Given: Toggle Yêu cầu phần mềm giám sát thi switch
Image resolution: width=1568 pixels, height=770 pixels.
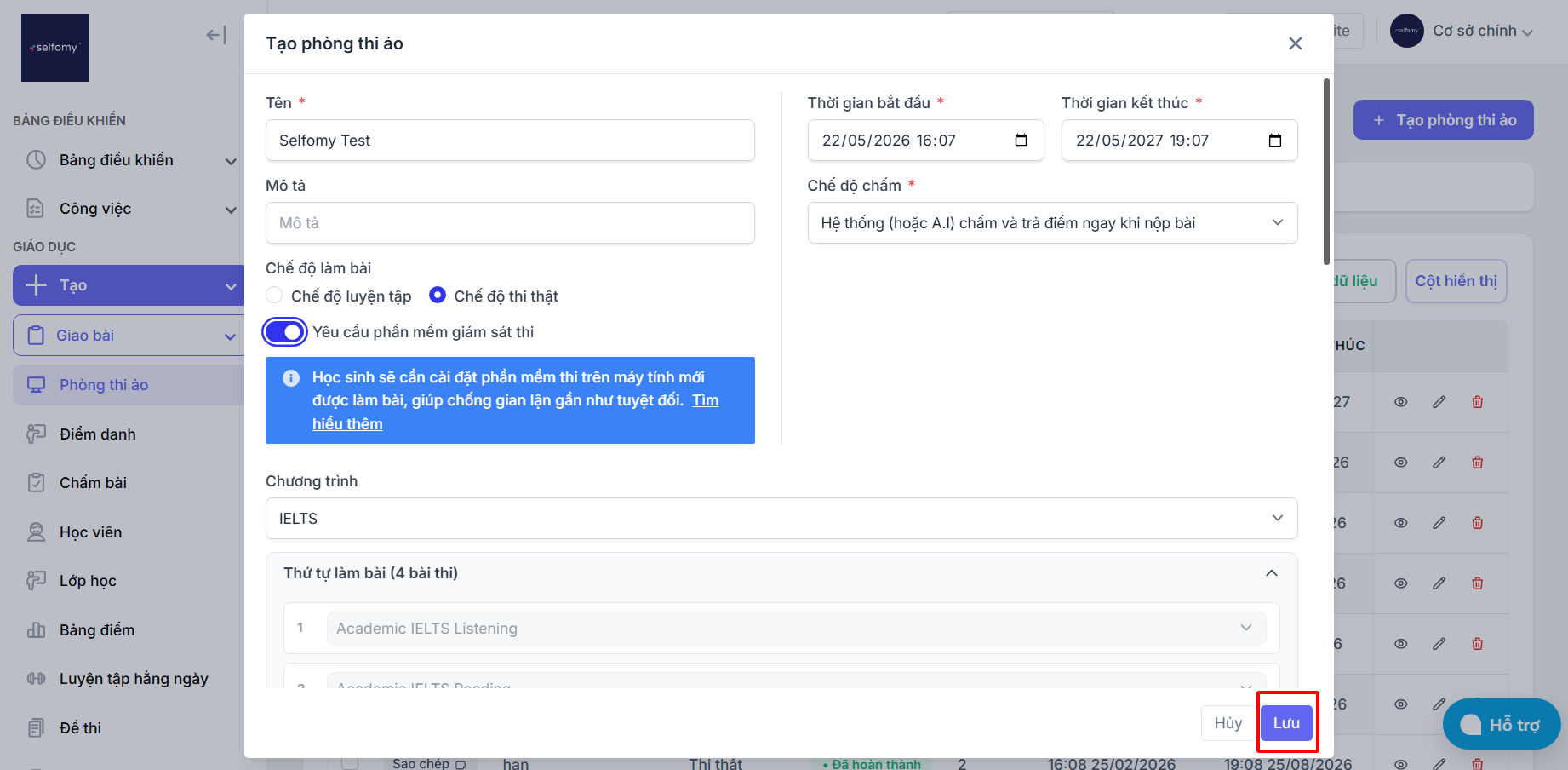Looking at the screenshot, I should coord(284,332).
